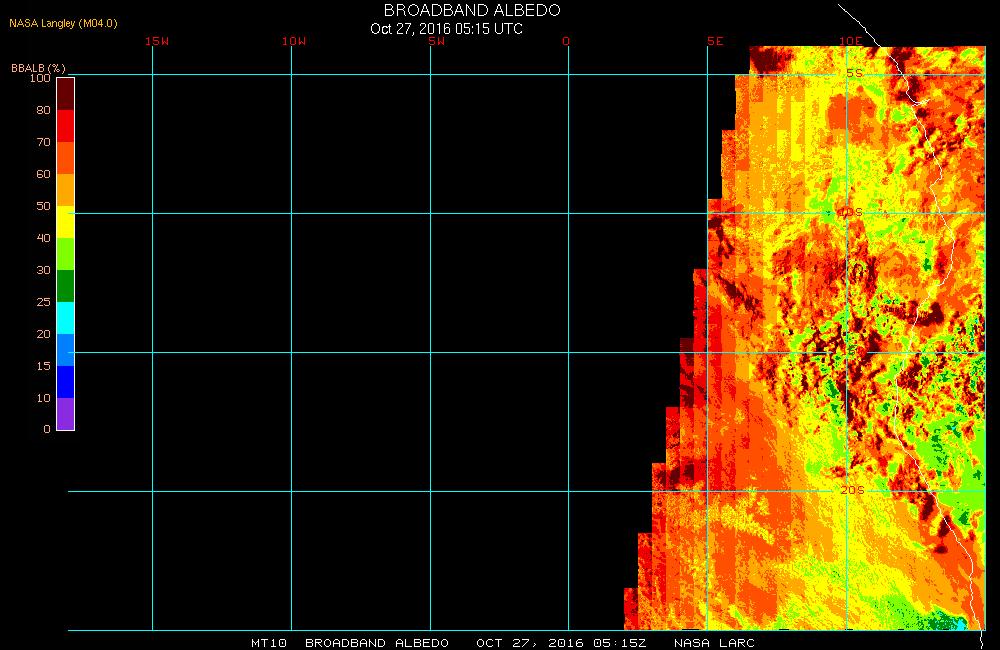
Task: Click NASA LARC in the footer caption
Action: click(x=714, y=642)
